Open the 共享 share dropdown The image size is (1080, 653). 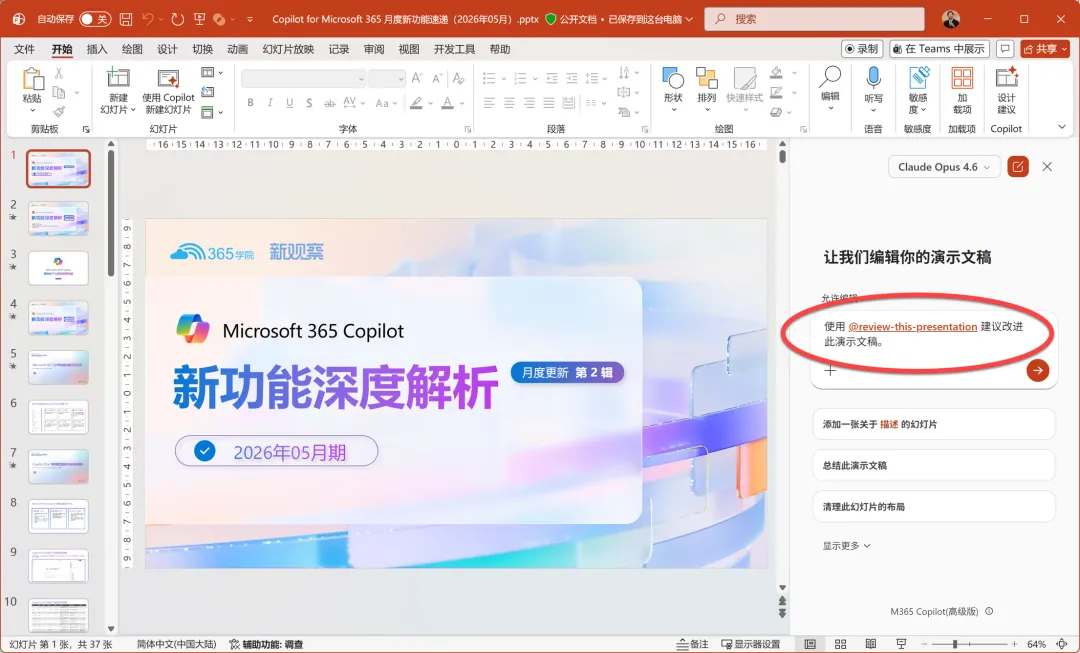(1045, 49)
